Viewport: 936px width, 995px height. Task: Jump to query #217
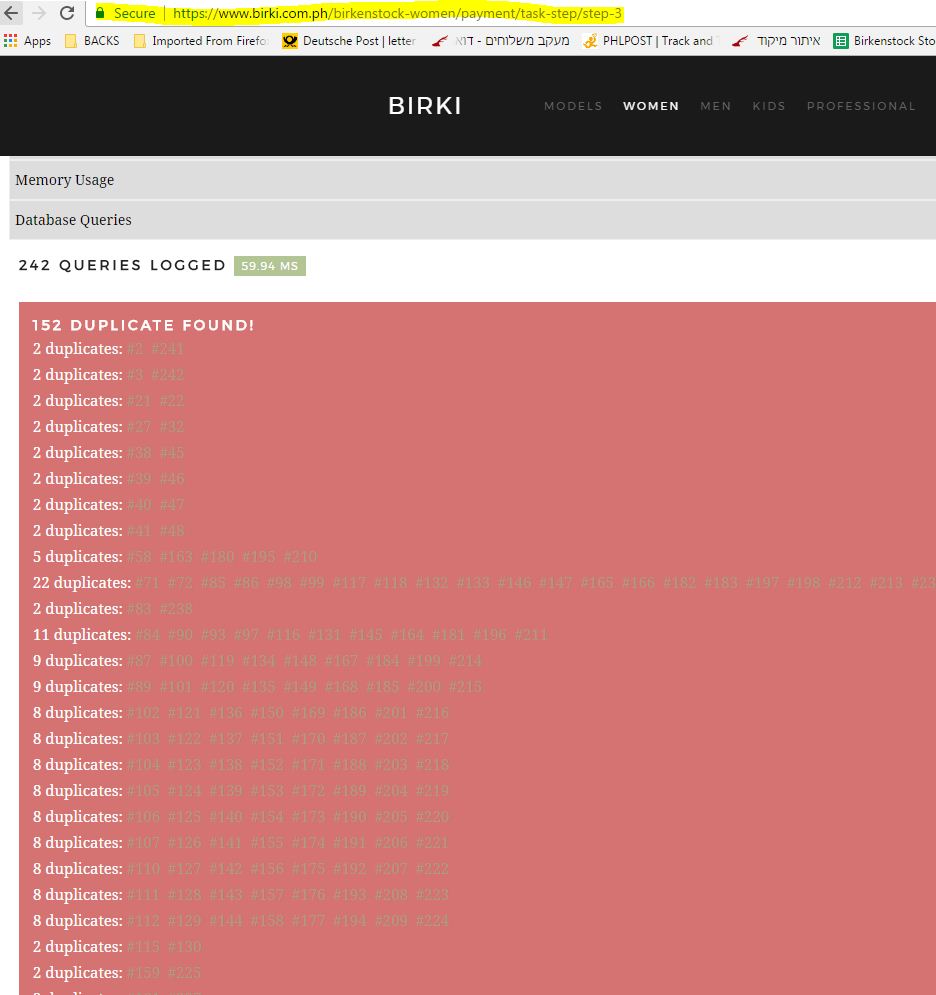point(432,739)
